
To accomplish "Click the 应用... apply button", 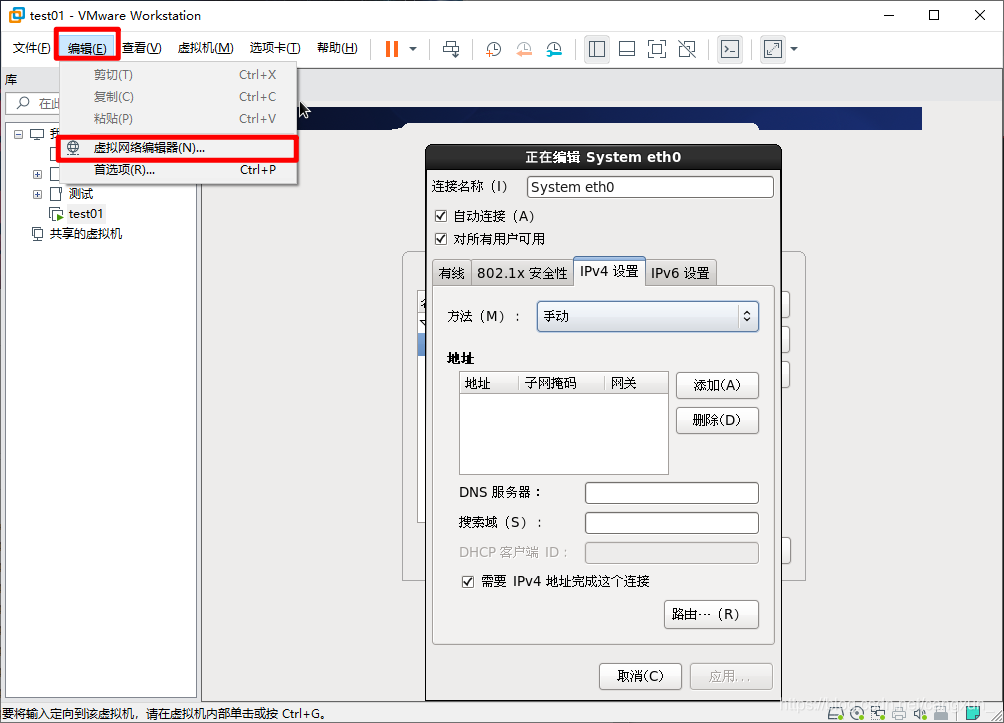I will tap(731, 676).
